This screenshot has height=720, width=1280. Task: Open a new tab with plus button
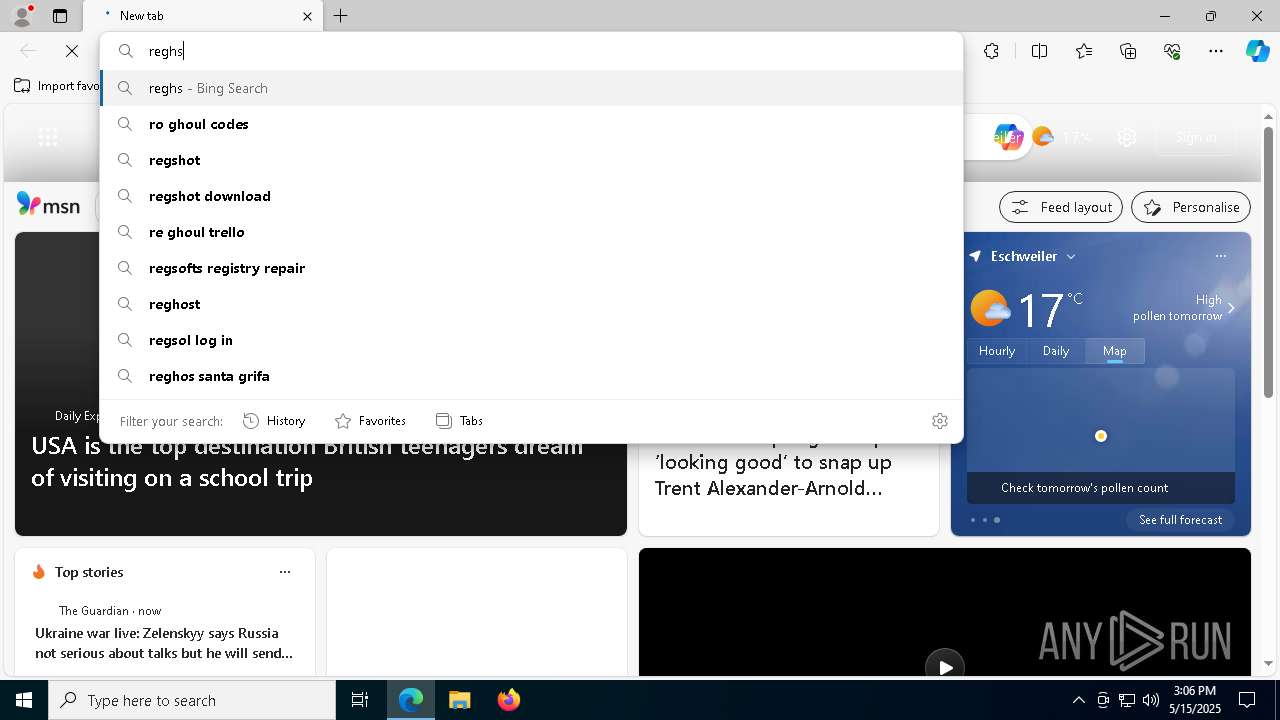(x=341, y=16)
